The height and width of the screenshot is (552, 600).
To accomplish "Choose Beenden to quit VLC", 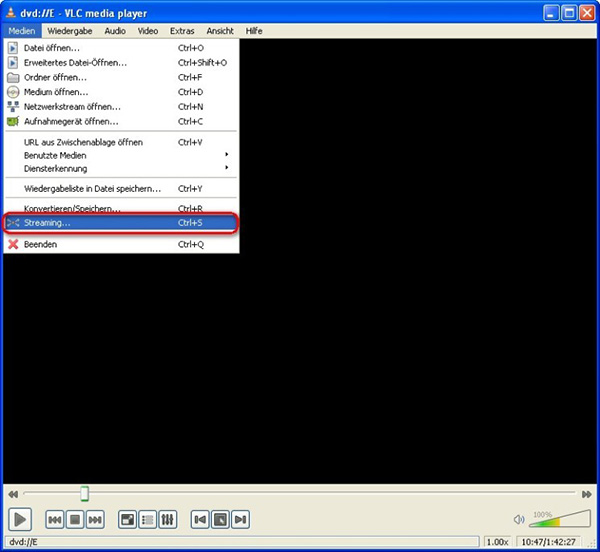I will pos(121,244).
